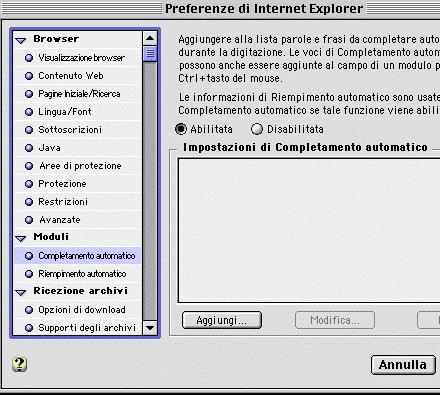Click the Aggiungi... button

click(222, 320)
